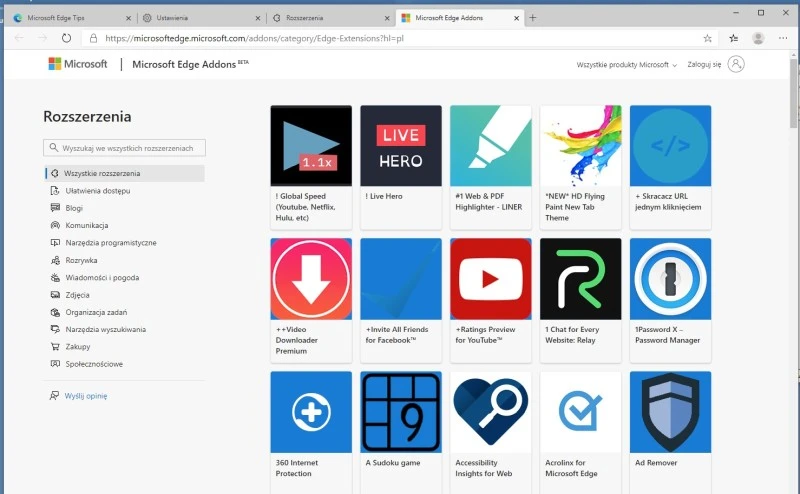800x494 pixels.
Task: Select the Komunikacja category
Action: (87, 226)
